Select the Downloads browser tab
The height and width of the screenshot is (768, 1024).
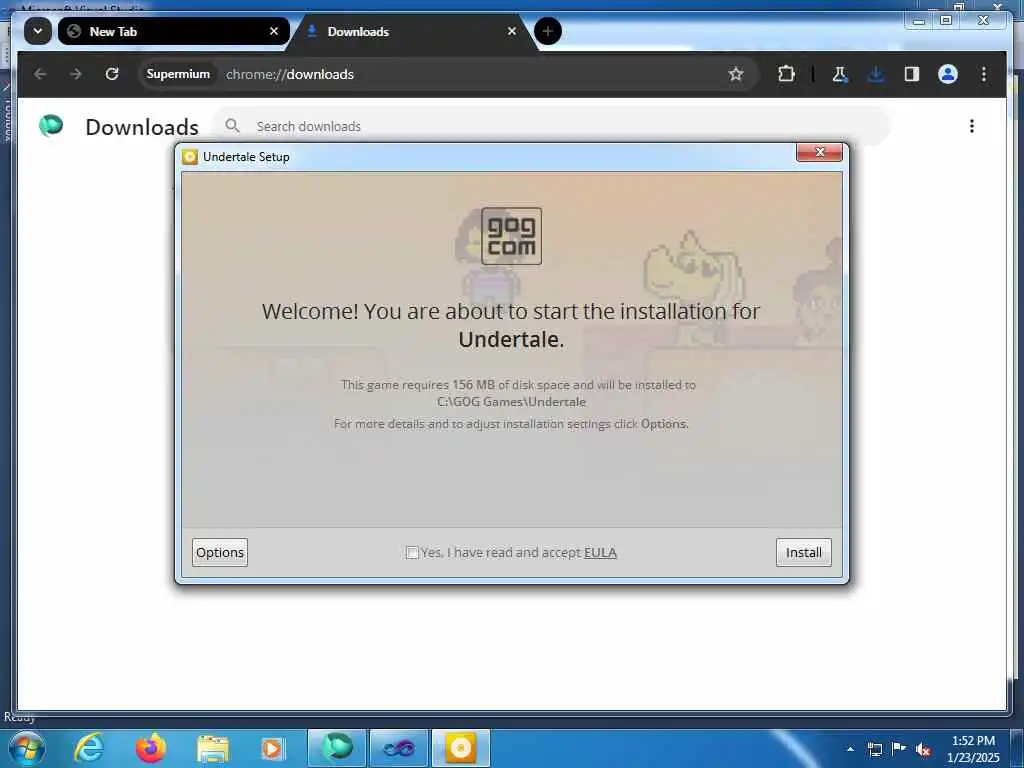click(413, 31)
